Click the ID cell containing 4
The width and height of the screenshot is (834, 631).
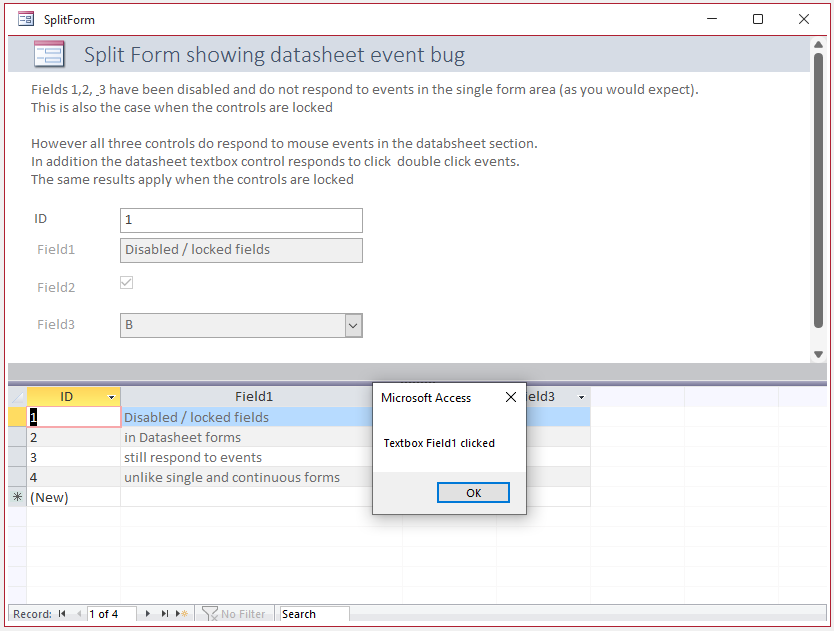(x=73, y=477)
